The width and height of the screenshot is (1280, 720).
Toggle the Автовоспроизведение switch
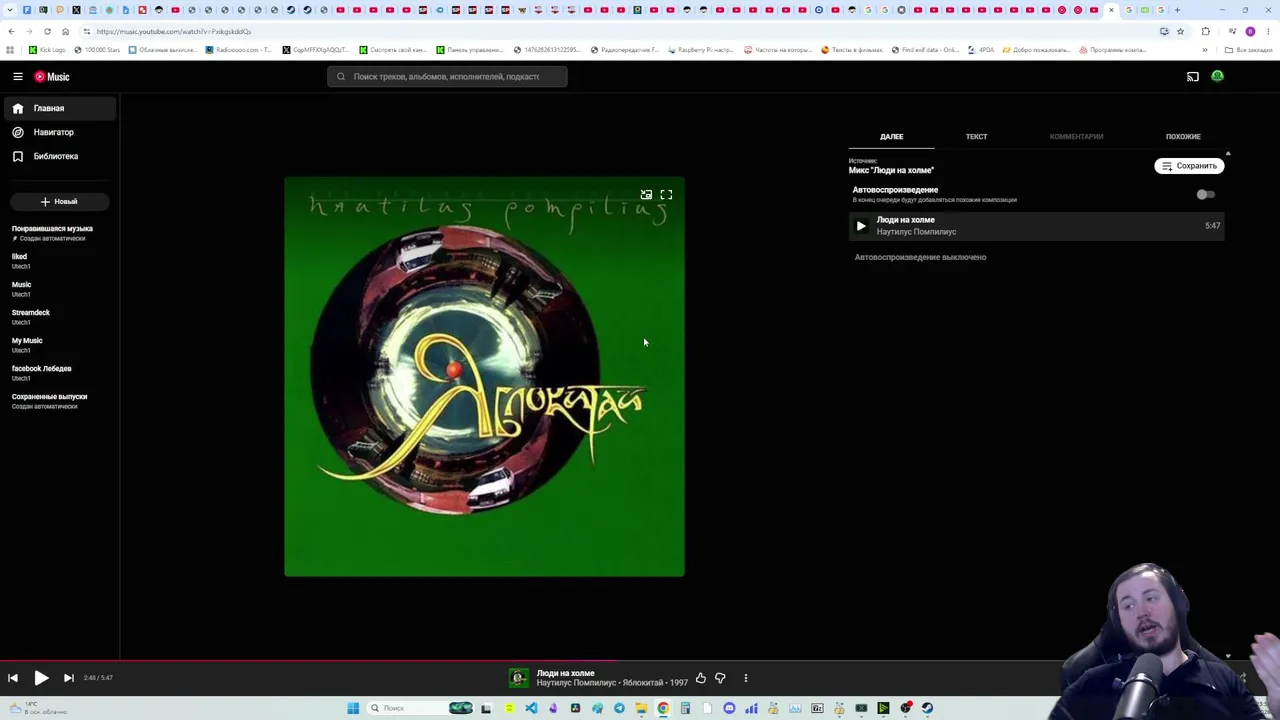pyautogui.click(x=1206, y=195)
